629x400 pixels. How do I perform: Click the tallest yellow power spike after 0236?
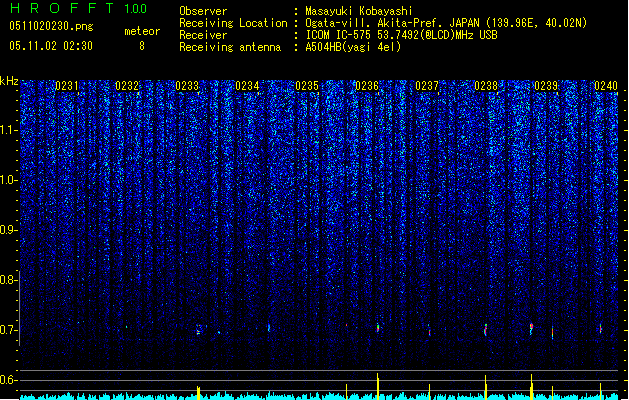coord(377,386)
